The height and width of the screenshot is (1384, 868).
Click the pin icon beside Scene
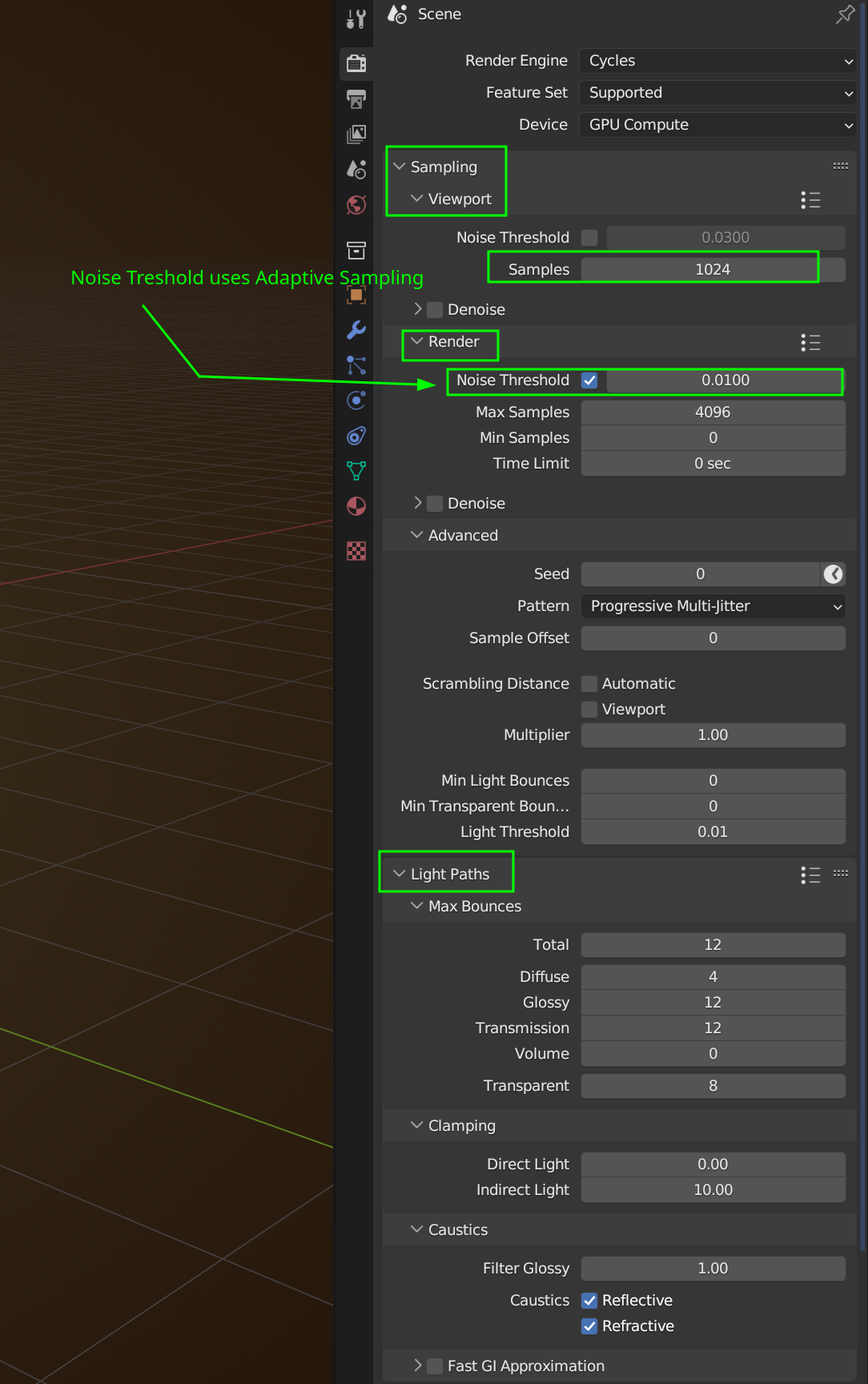845,14
